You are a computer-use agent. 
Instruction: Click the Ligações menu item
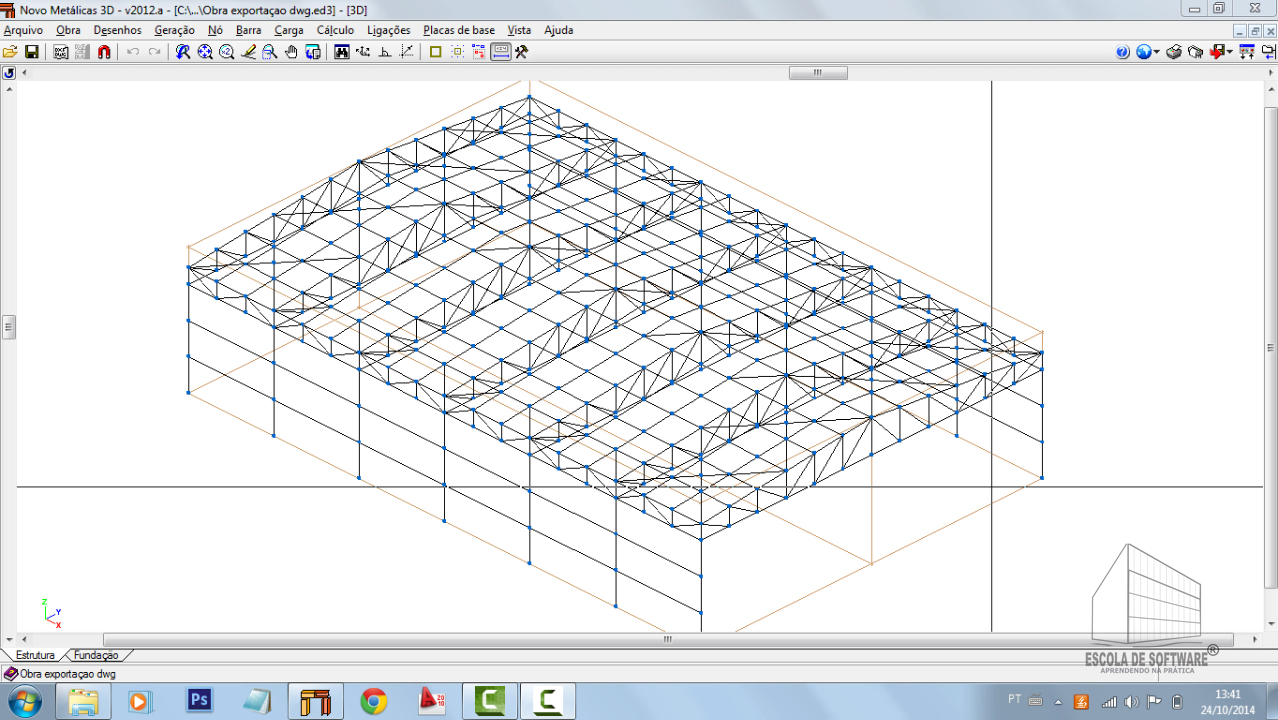tap(388, 30)
